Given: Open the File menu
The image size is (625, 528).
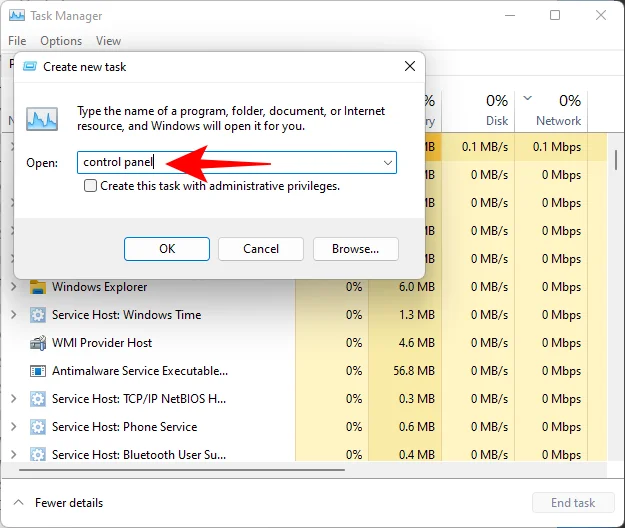Looking at the screenshot, I should (17, 41).
